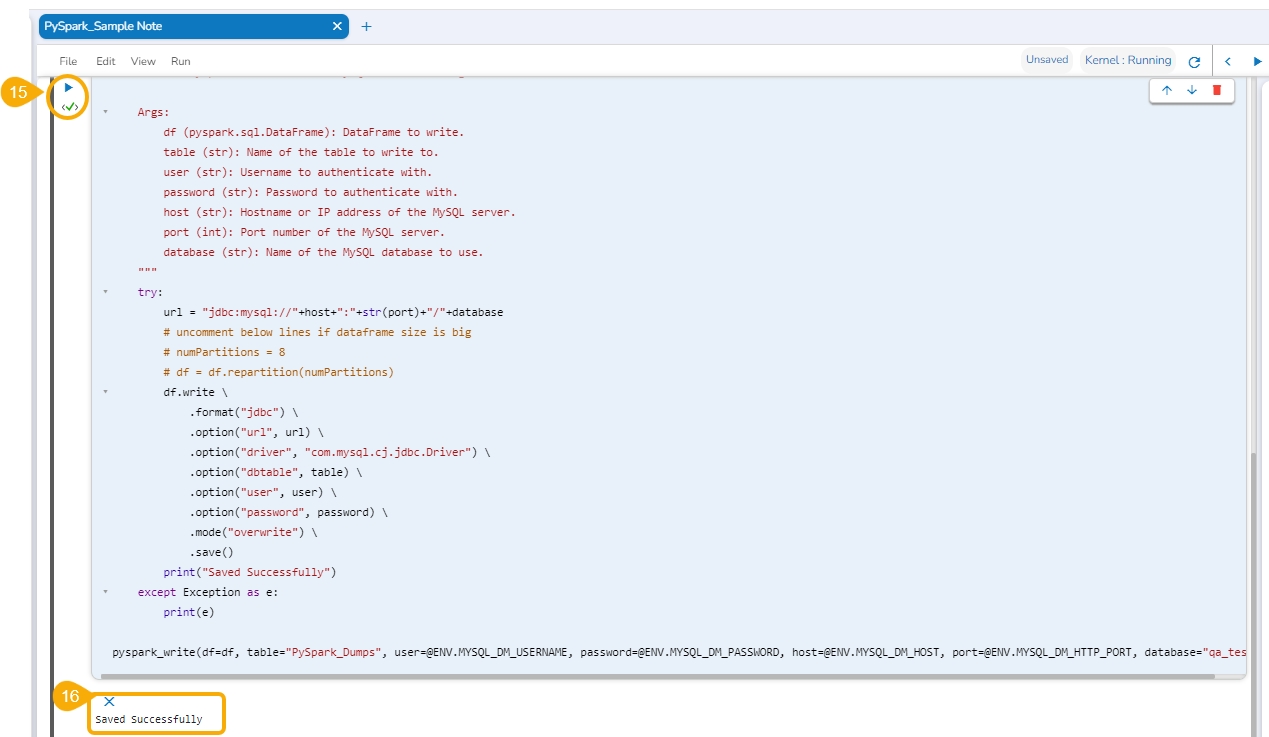
Task: Click the green cell validation check icon
Action: tap(69, 106)
